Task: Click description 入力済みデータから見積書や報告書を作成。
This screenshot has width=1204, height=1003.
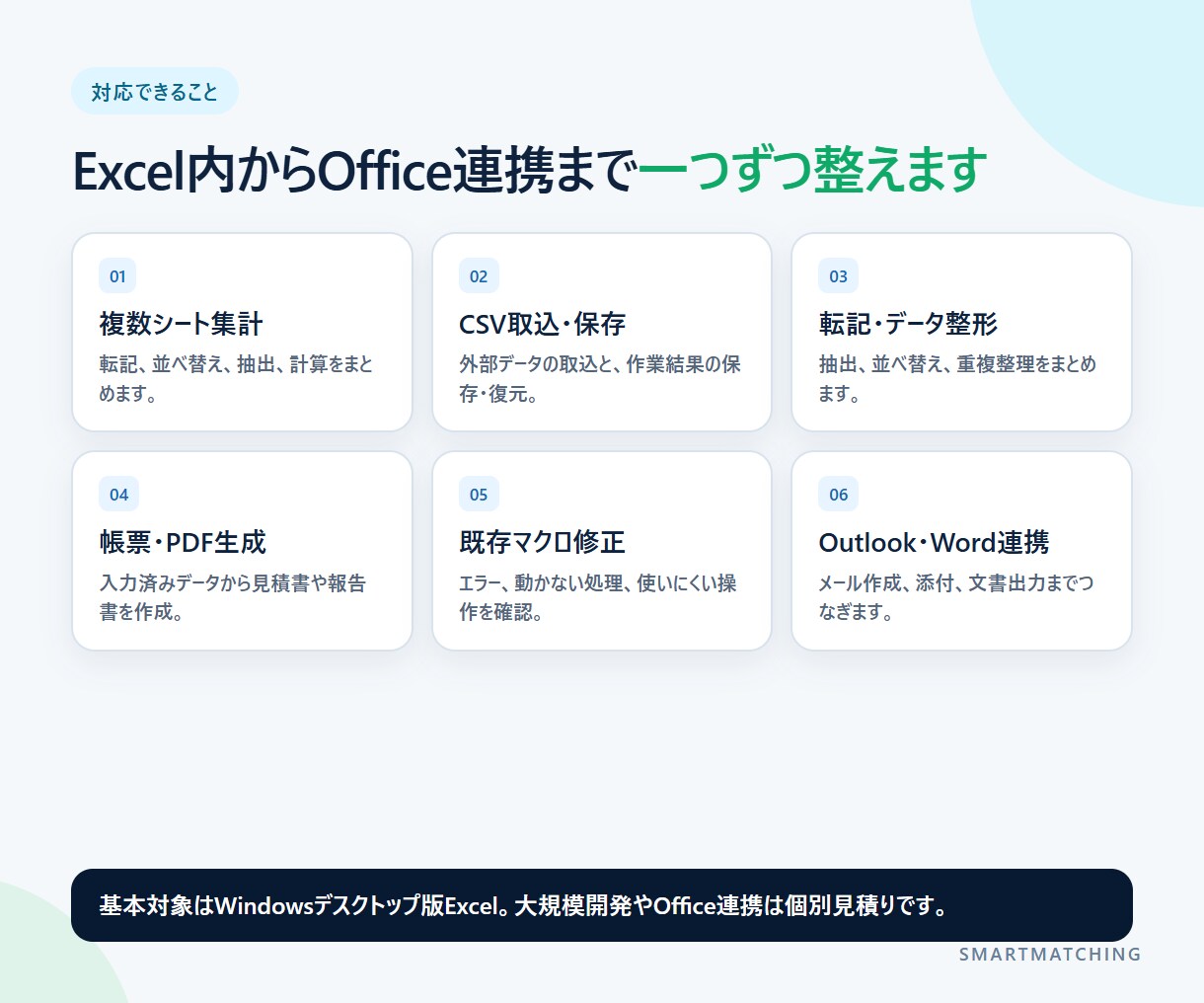Action: click(x=233, y=597)
